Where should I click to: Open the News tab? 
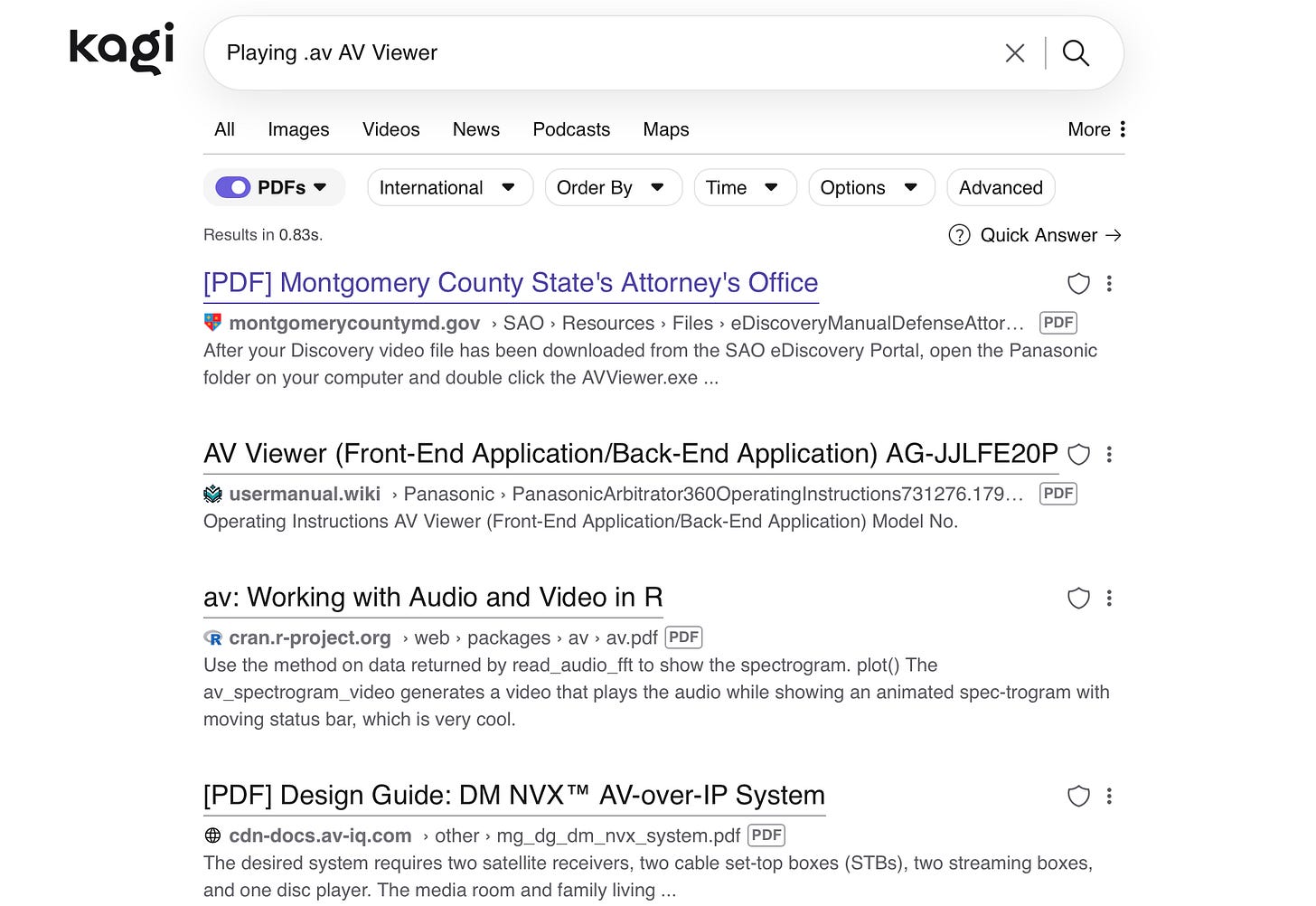[x=475, y=129]
